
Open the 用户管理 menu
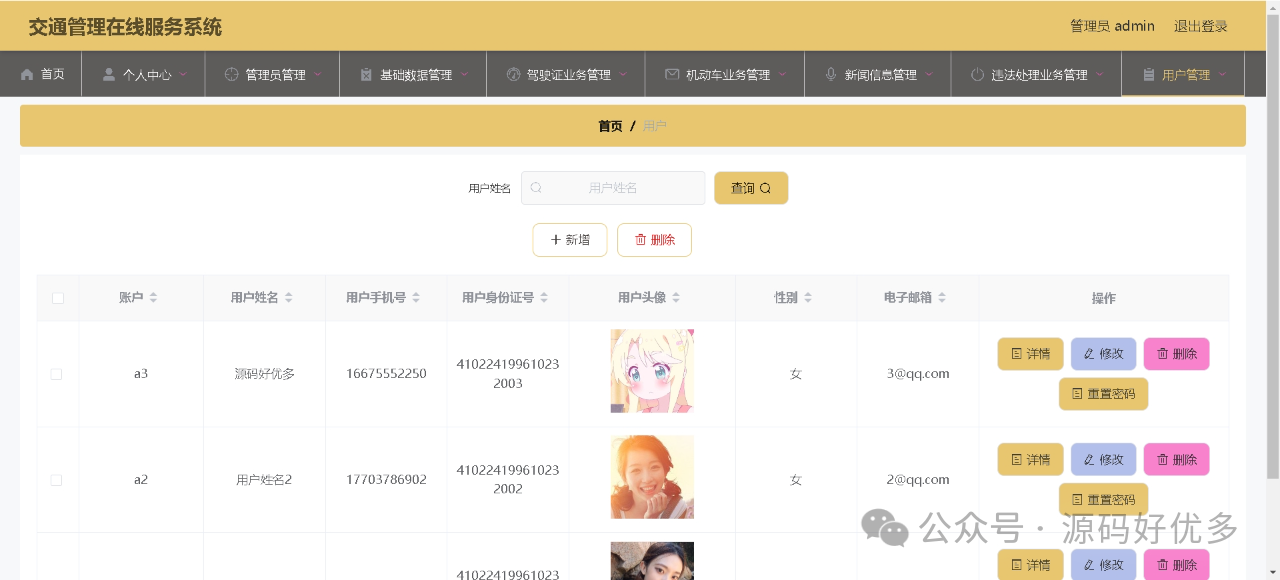click(1183, 74)
